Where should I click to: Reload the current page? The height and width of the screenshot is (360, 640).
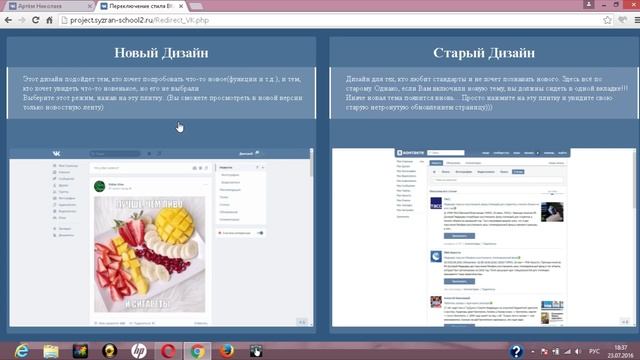tap(36, 20)
